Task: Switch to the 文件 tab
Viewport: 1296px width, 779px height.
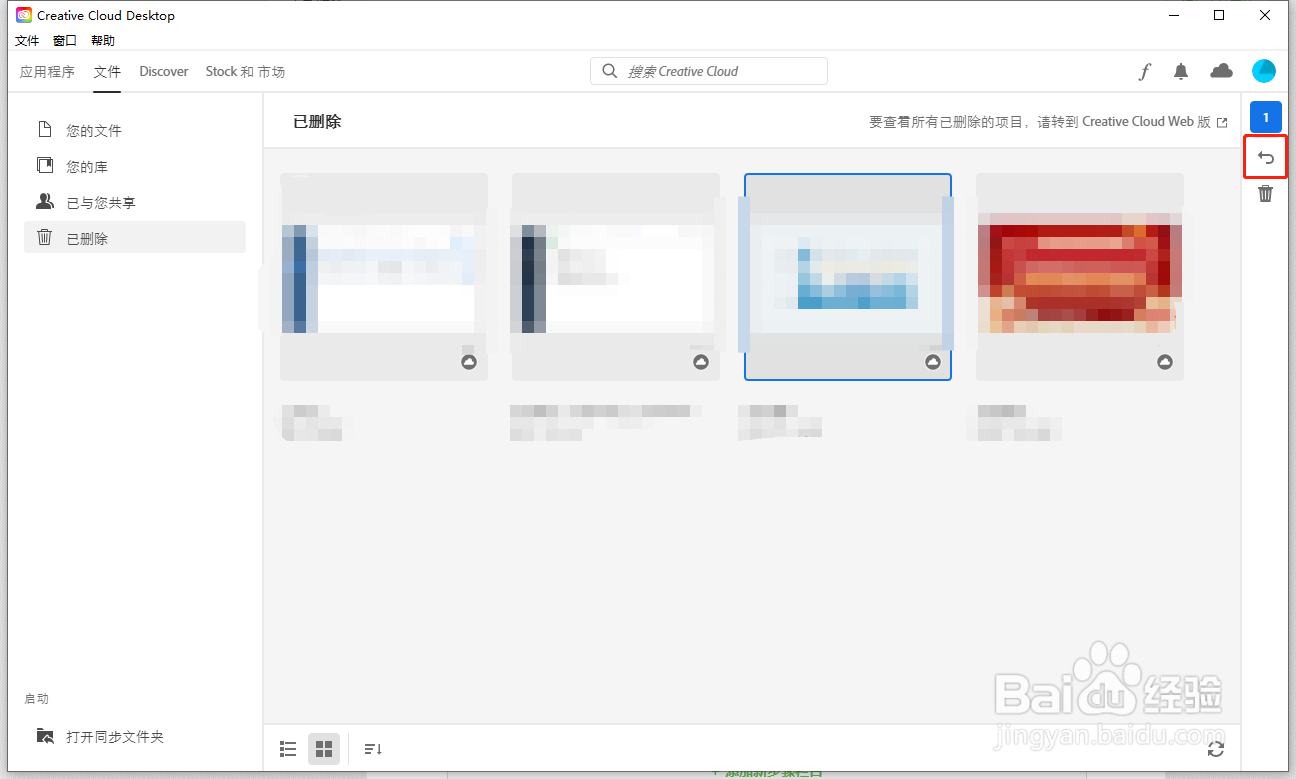Action: [107, 72]
